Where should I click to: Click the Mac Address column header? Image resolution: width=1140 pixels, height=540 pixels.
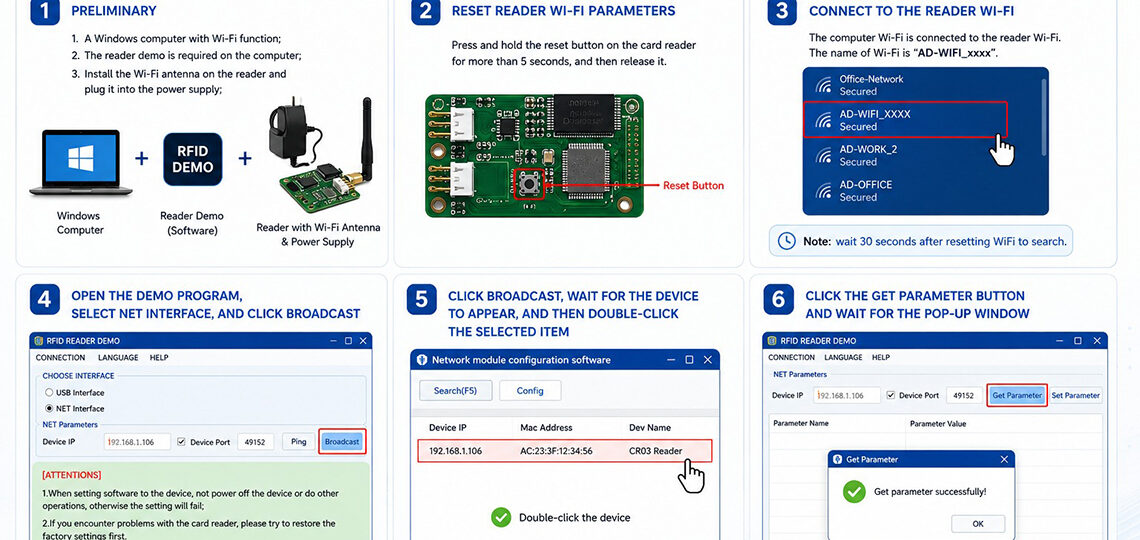click(546, 427)
